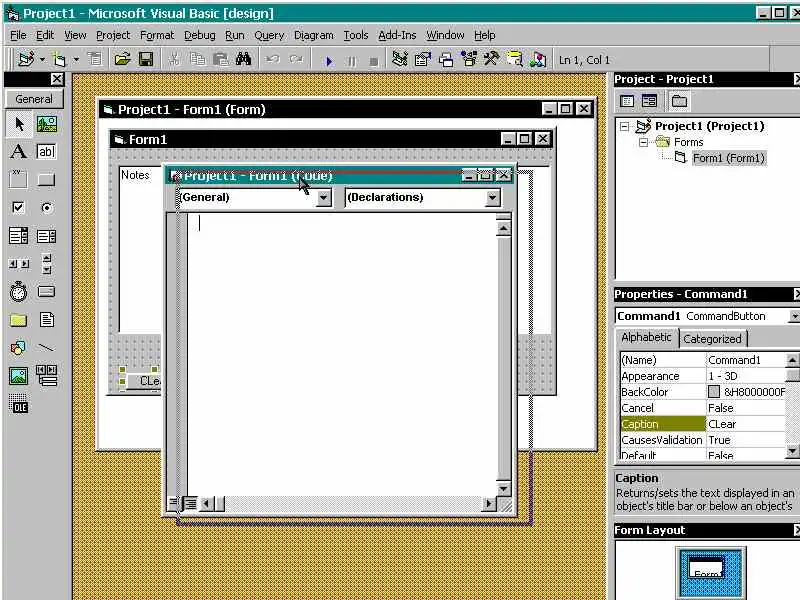Screen dimensions: 800x600
Task: Open Properties Window toolbar icon
Action: (422, 60)
